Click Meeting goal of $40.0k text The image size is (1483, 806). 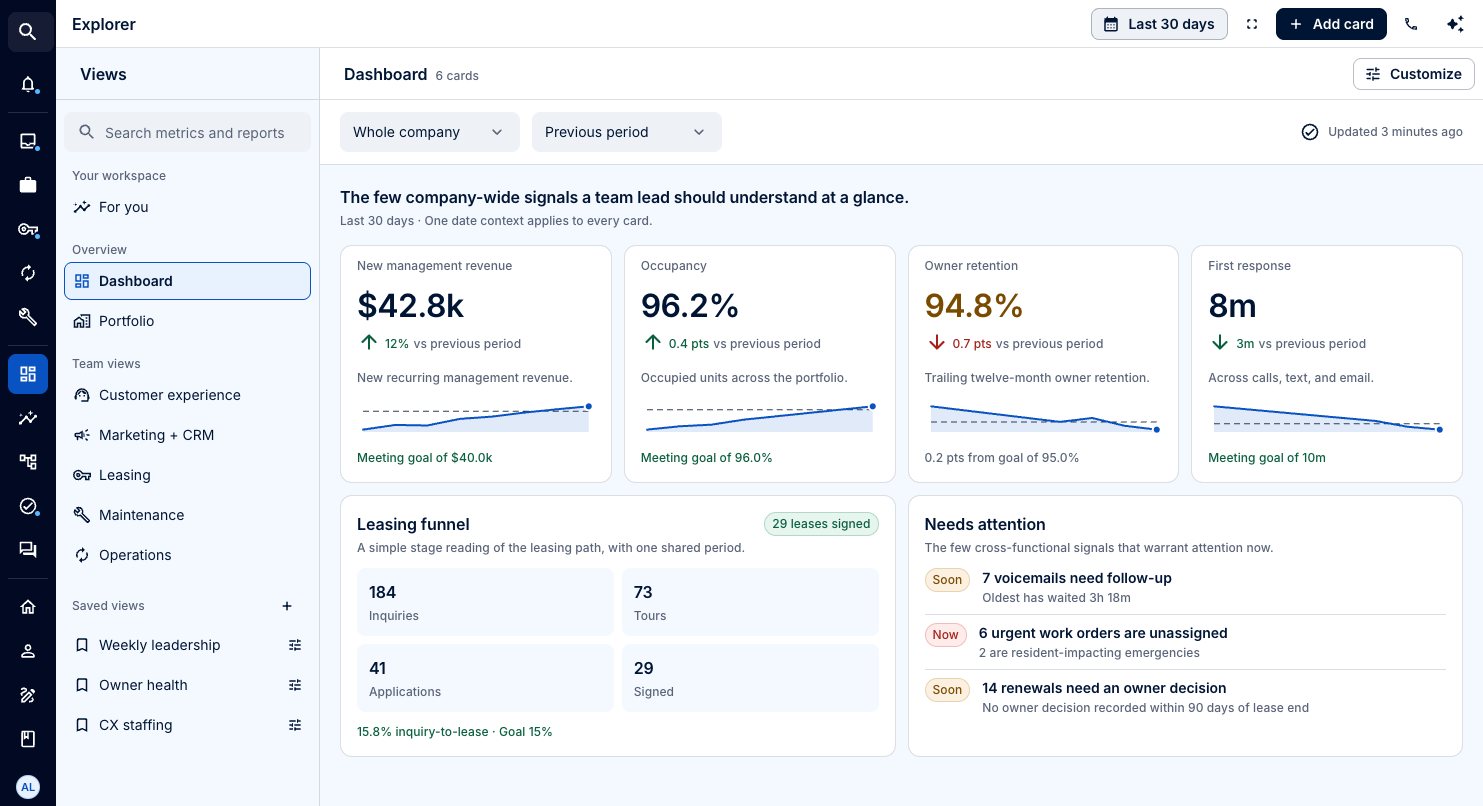[425, 457]
